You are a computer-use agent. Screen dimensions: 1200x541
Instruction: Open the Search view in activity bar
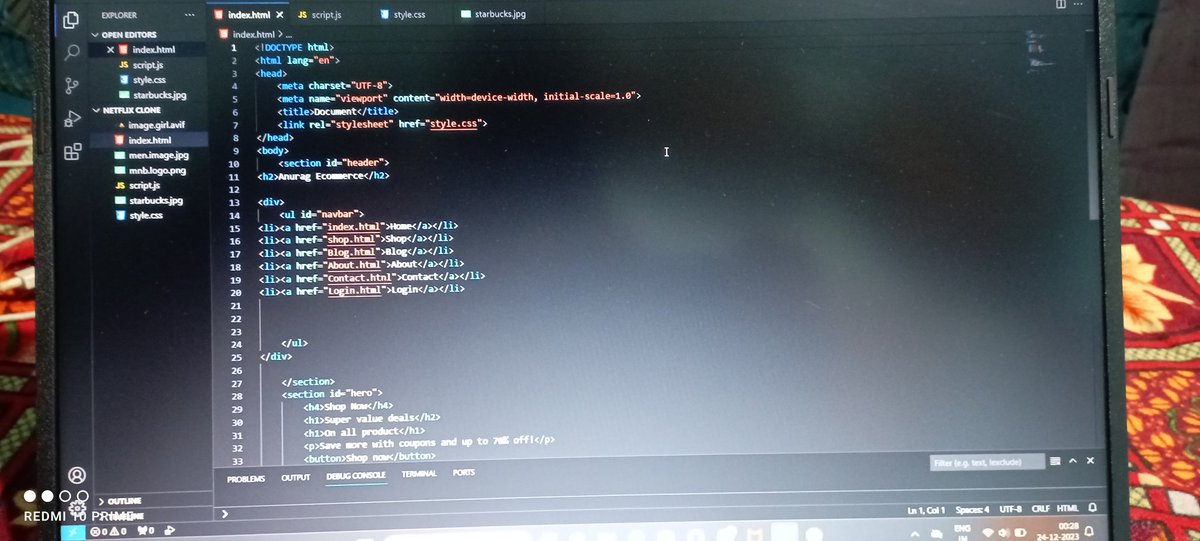[71, 52]
